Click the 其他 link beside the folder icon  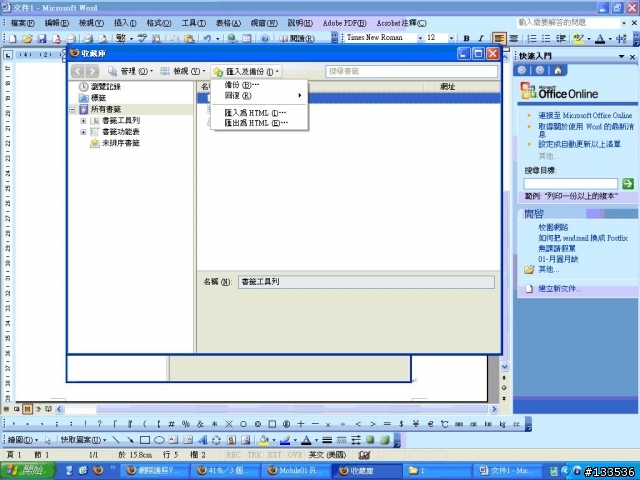548,269
